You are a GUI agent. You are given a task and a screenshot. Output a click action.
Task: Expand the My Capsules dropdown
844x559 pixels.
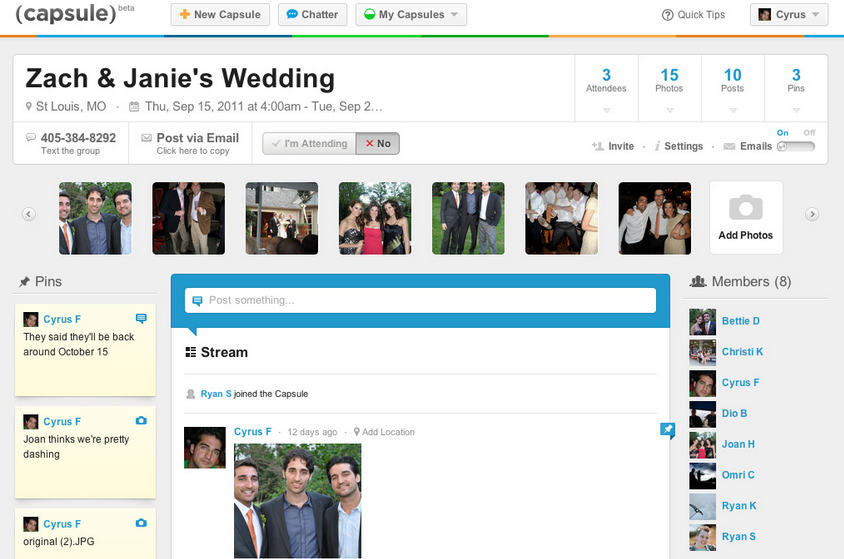[x=411, y=15]
